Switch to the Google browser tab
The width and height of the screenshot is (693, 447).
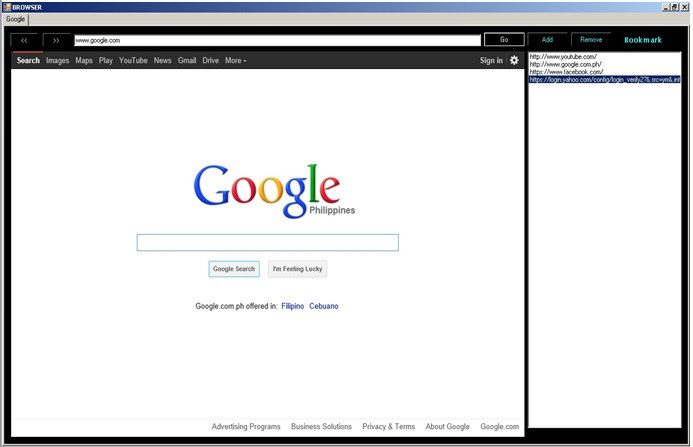(x=16, y=19)
